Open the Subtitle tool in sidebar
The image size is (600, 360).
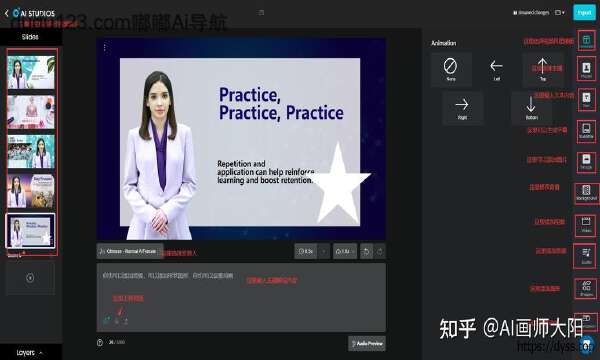click(586, 131)
